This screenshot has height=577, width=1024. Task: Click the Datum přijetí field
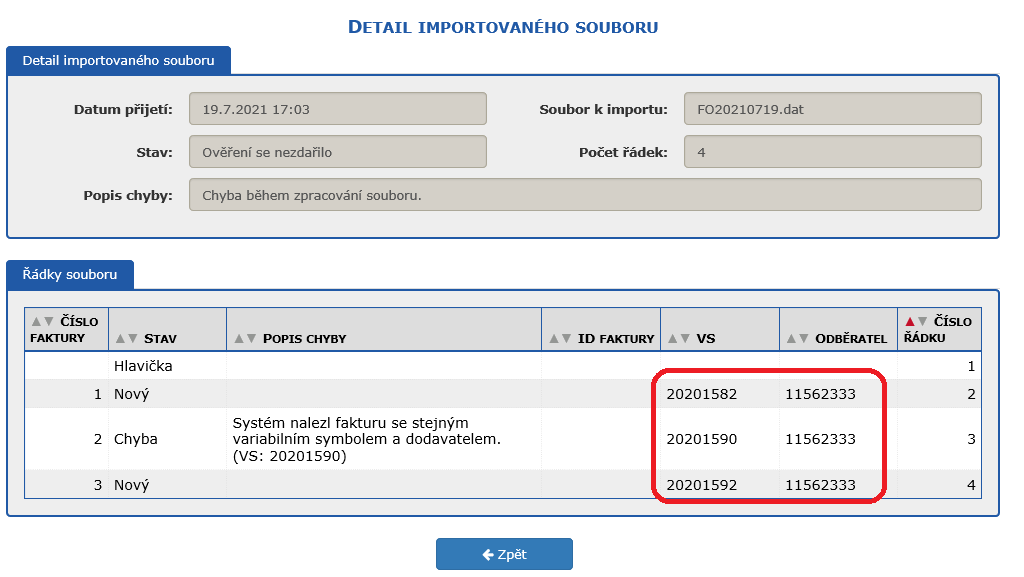(x=338, y=109)
